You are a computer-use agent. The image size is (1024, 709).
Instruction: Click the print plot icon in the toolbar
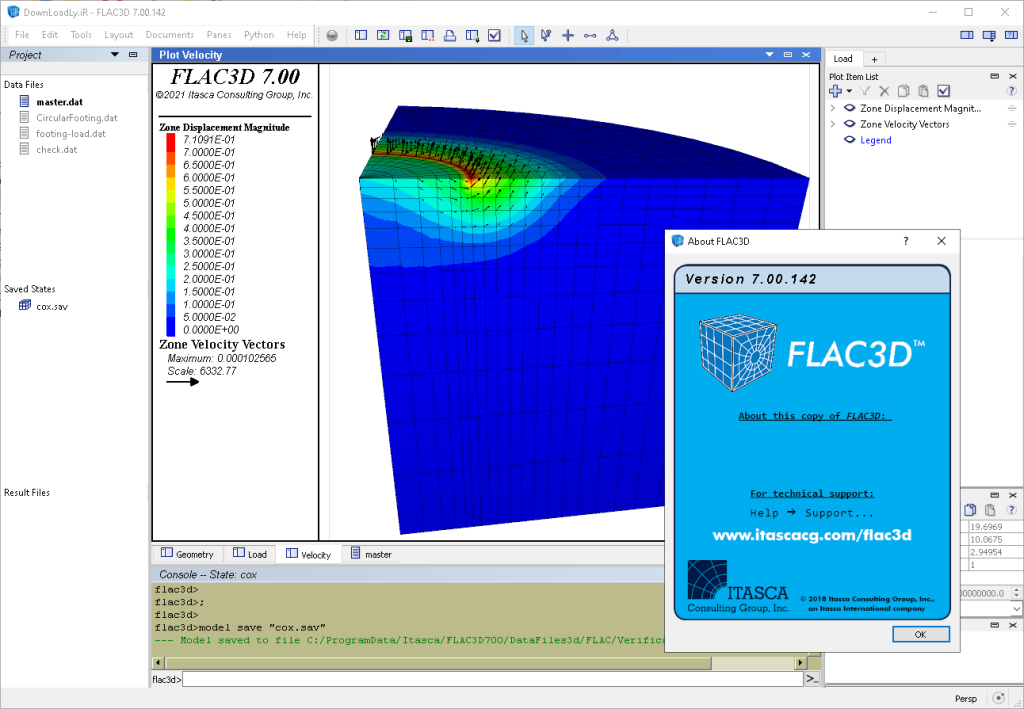tap(450, 35)
